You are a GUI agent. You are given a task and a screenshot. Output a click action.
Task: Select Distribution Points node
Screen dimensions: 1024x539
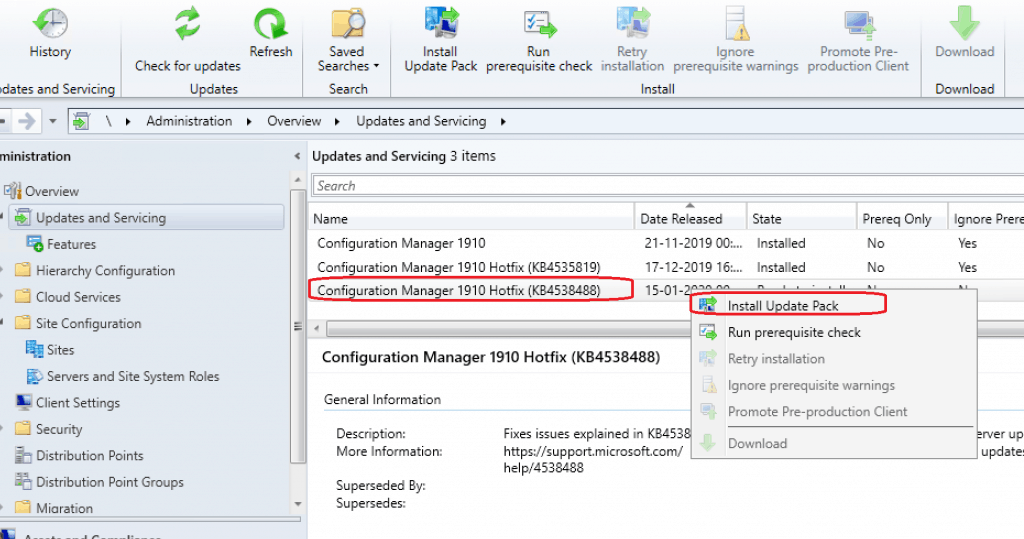tap(89, 455)
